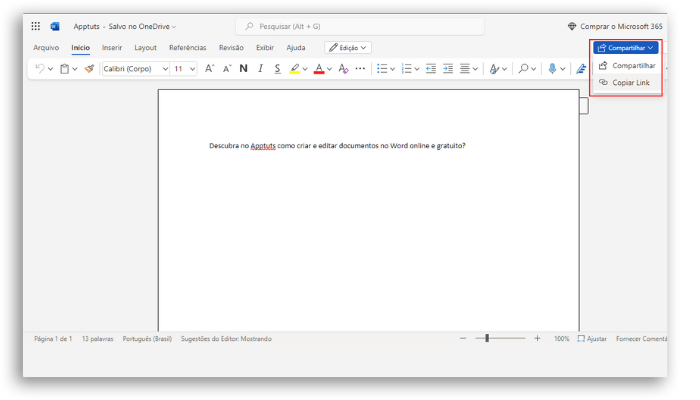Increase paragraph indent
The width and height of the screenshot is (700, 400).
pos(448,69)
